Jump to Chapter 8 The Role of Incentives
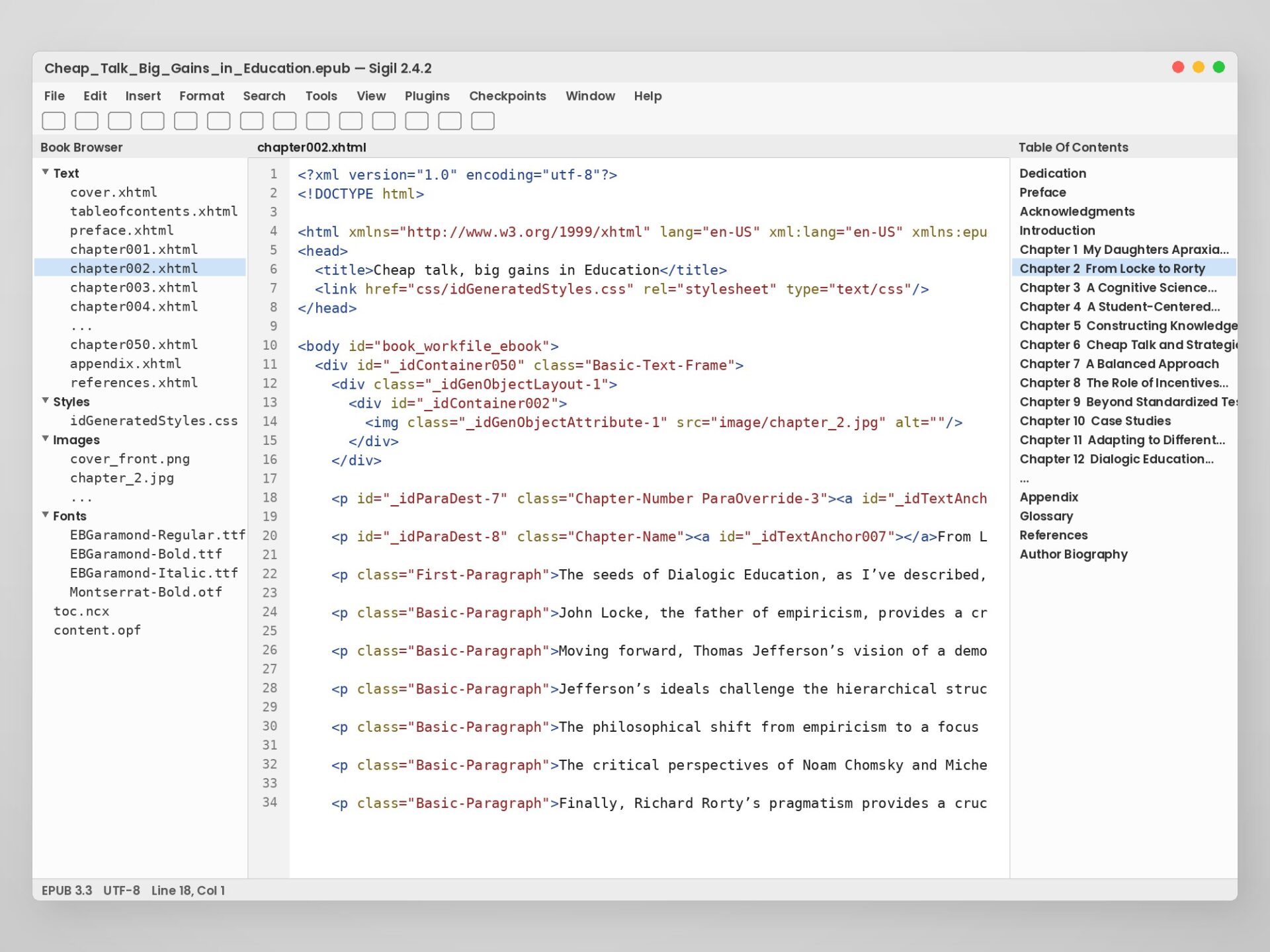This screenshot has height=952, width=1270. (1124, 383)
